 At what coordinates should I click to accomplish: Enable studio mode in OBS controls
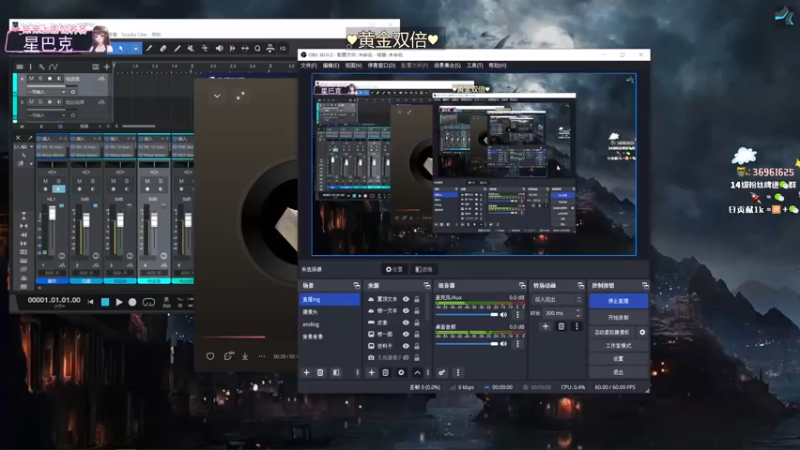tap(618, 345)
